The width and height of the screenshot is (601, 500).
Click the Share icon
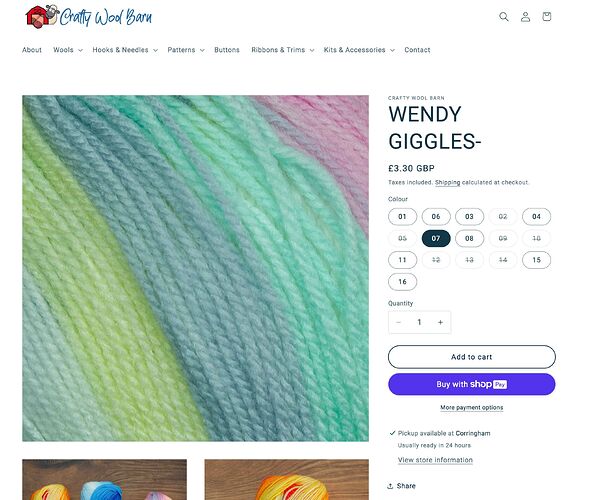click(390, 486)
